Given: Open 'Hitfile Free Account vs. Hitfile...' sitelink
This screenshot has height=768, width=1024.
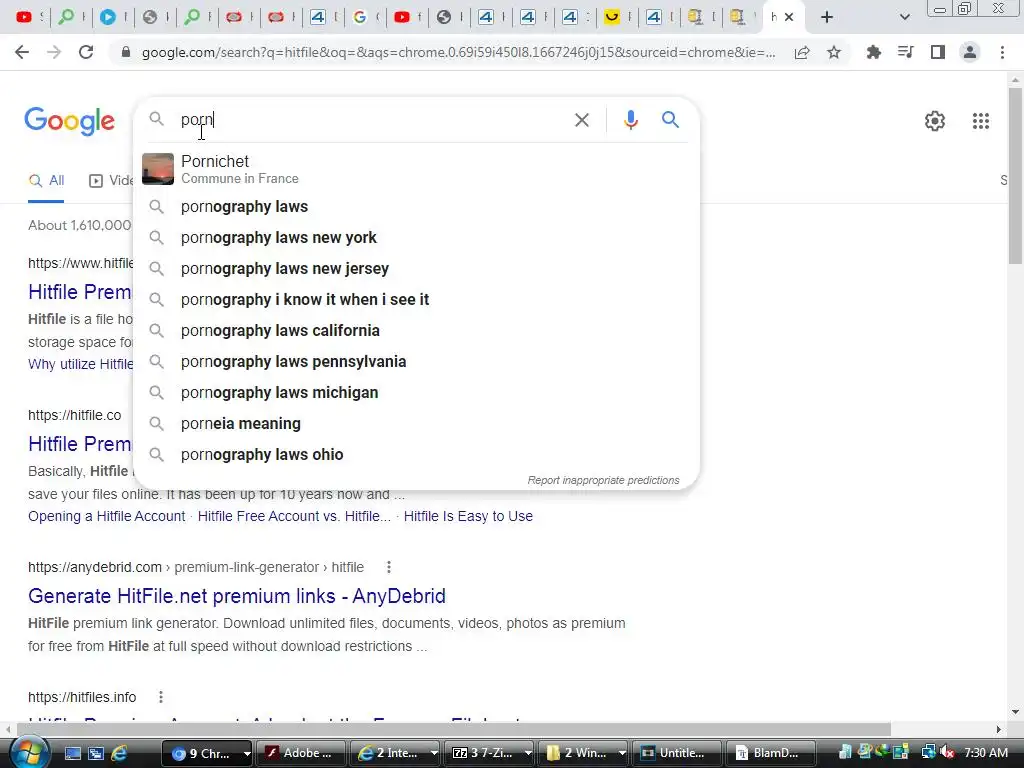Looking at the screenshot, I should (x=294, y=516).
